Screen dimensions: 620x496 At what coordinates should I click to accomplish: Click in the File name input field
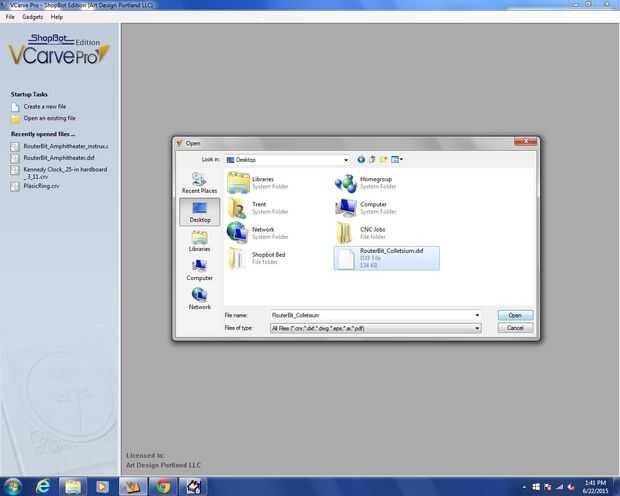(372, 315)
